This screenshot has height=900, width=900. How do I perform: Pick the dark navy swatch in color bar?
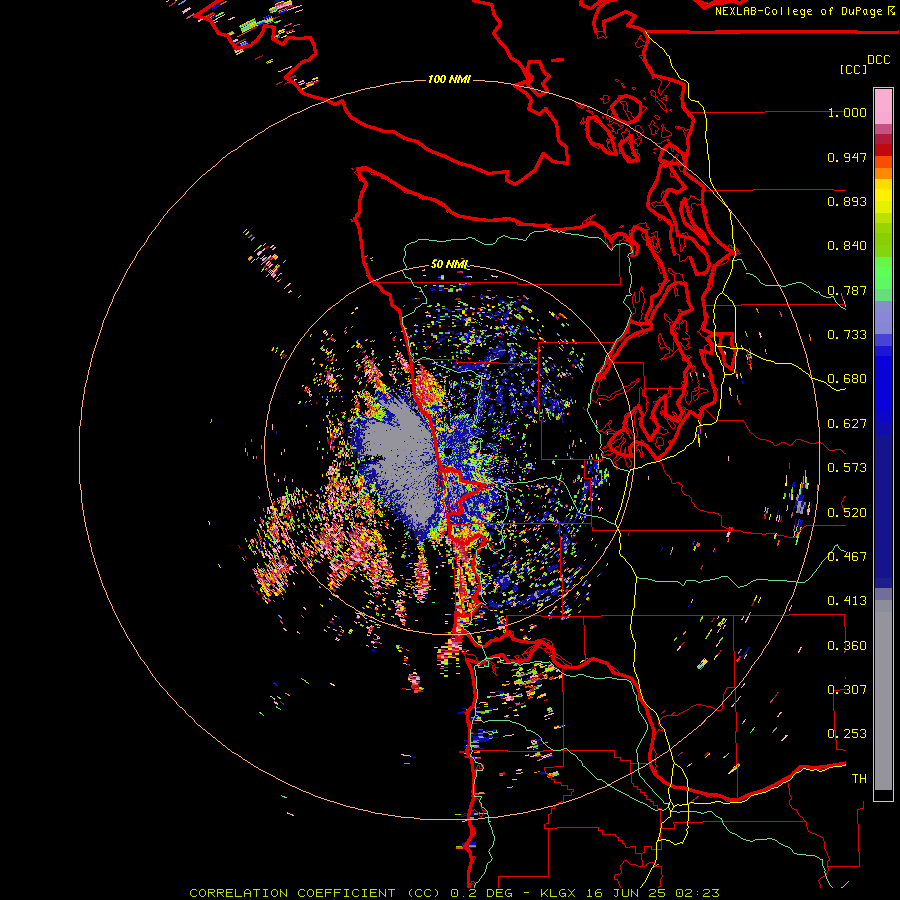point(883,506)
